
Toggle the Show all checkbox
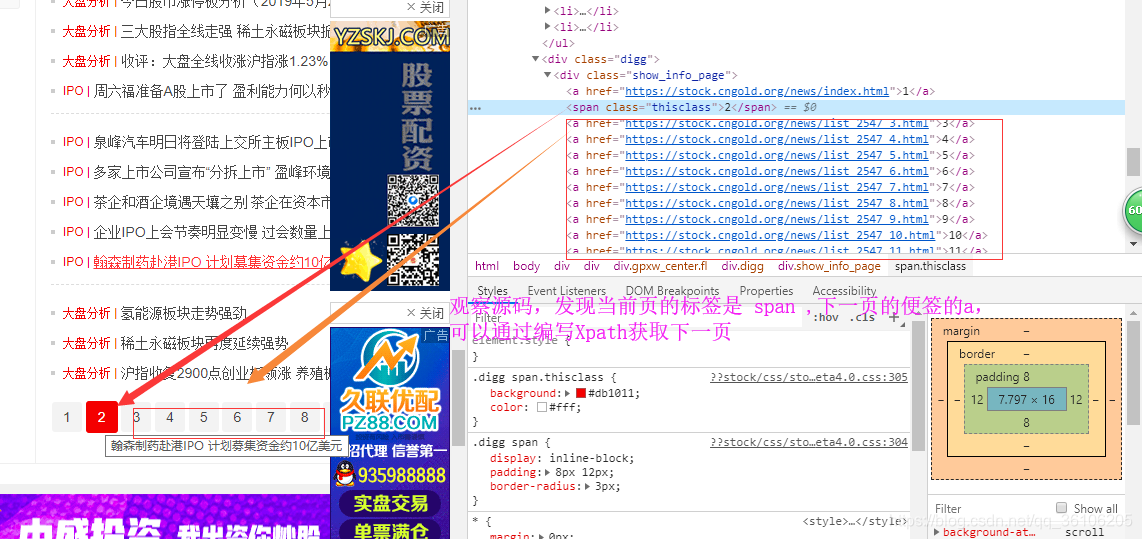[x=1062, y=508]
